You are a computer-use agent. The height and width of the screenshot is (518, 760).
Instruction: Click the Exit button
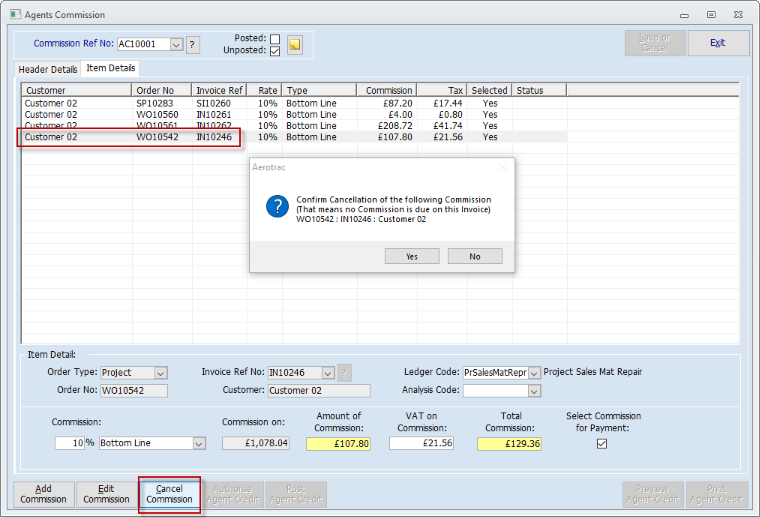[x=718, y=43]
